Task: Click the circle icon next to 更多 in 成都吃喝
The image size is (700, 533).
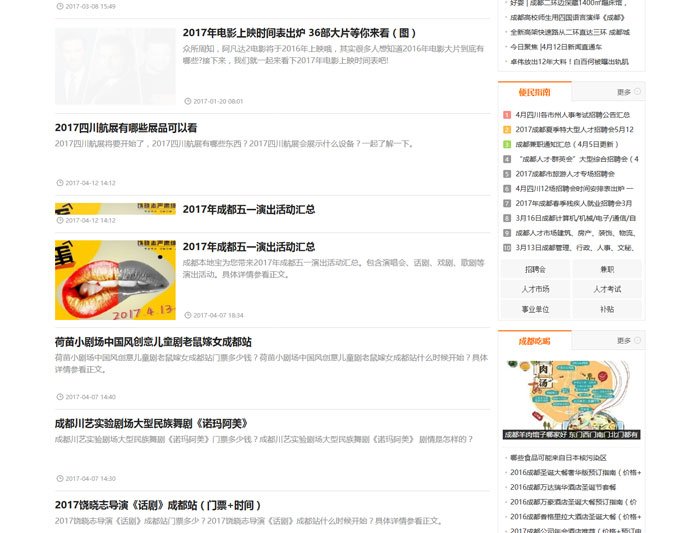Action: pyautogui.click(x=637, y=340)
